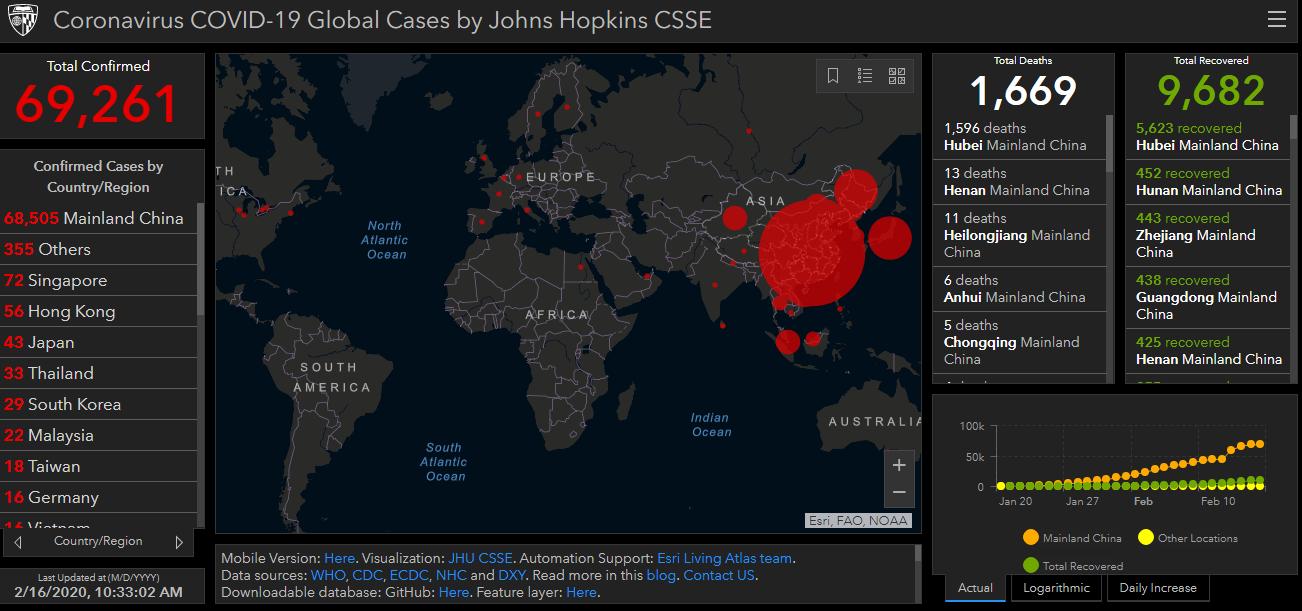1302x611 pixels.
Task: Select Singapore in the country list
Action: pyautogui.click(x=98, y=280)
